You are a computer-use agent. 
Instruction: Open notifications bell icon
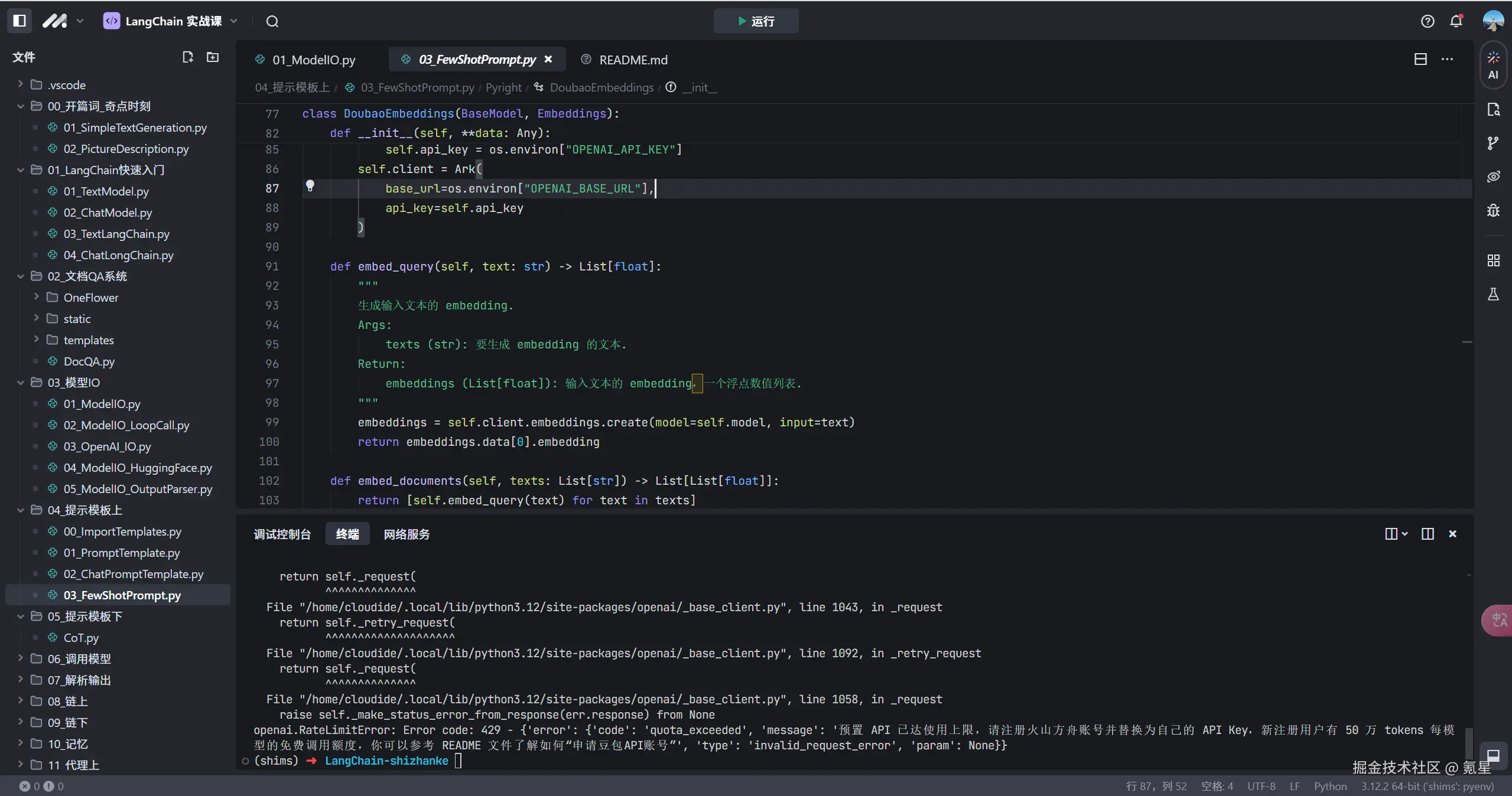point(1456,21)
